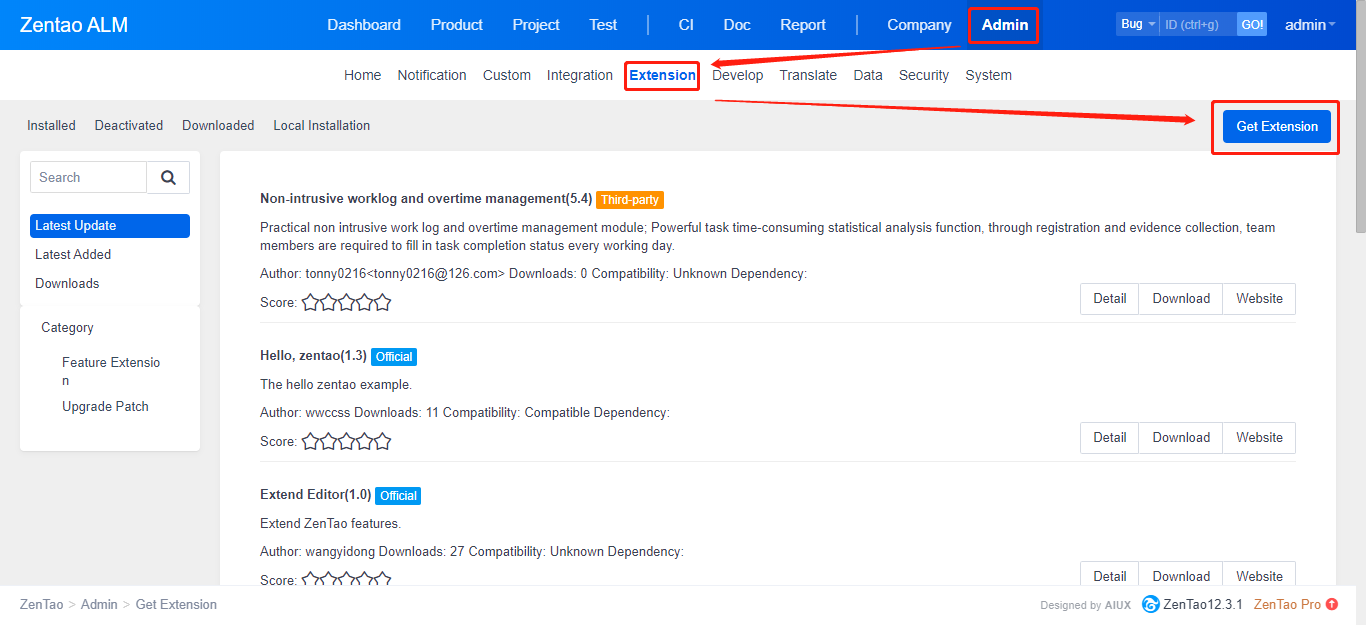Screen dimensions: 1366x625
Task: Show Deactivated extensions
Action: pos(129,125)
